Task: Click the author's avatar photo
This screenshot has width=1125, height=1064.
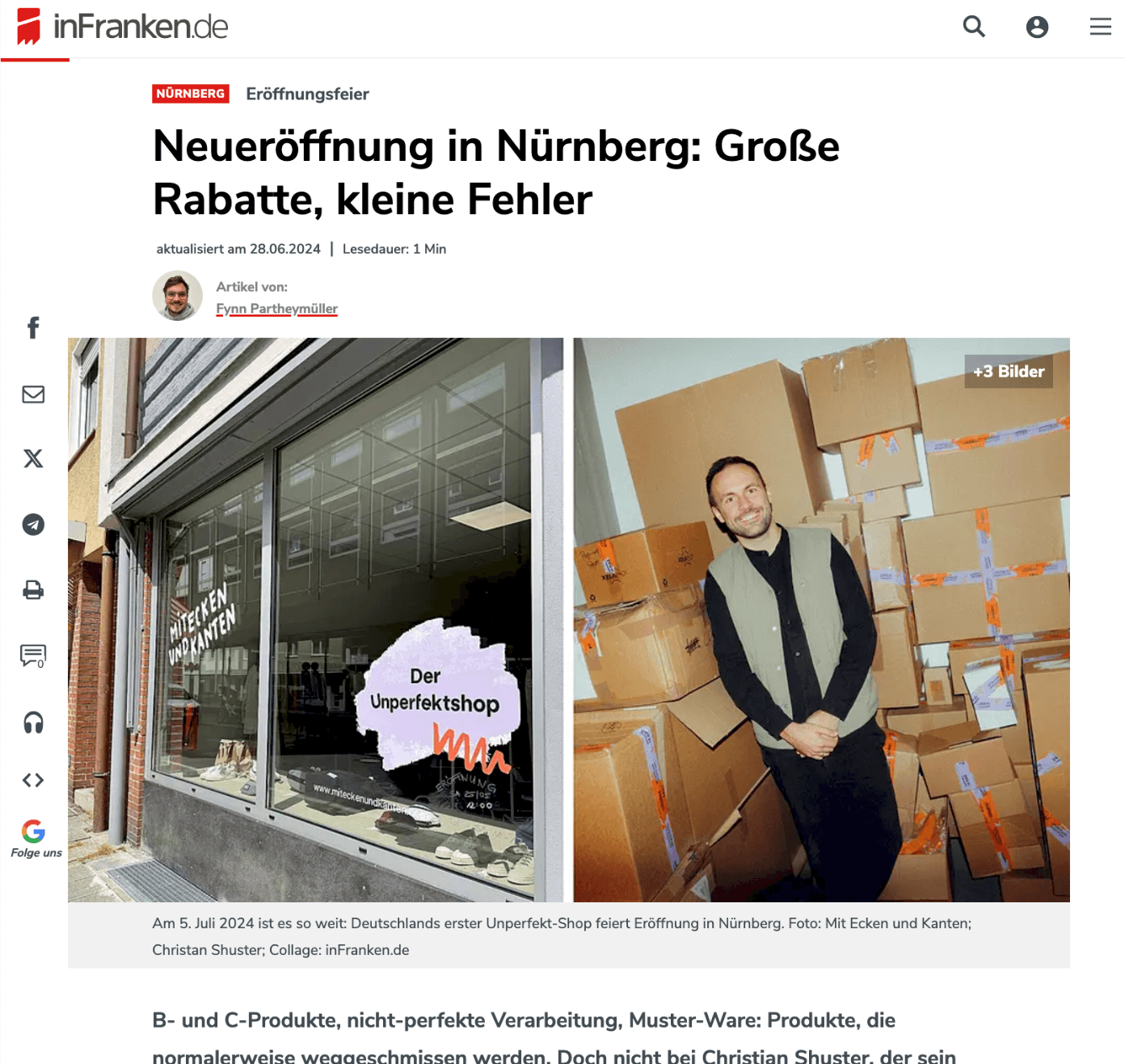Action: click(177, 296)
